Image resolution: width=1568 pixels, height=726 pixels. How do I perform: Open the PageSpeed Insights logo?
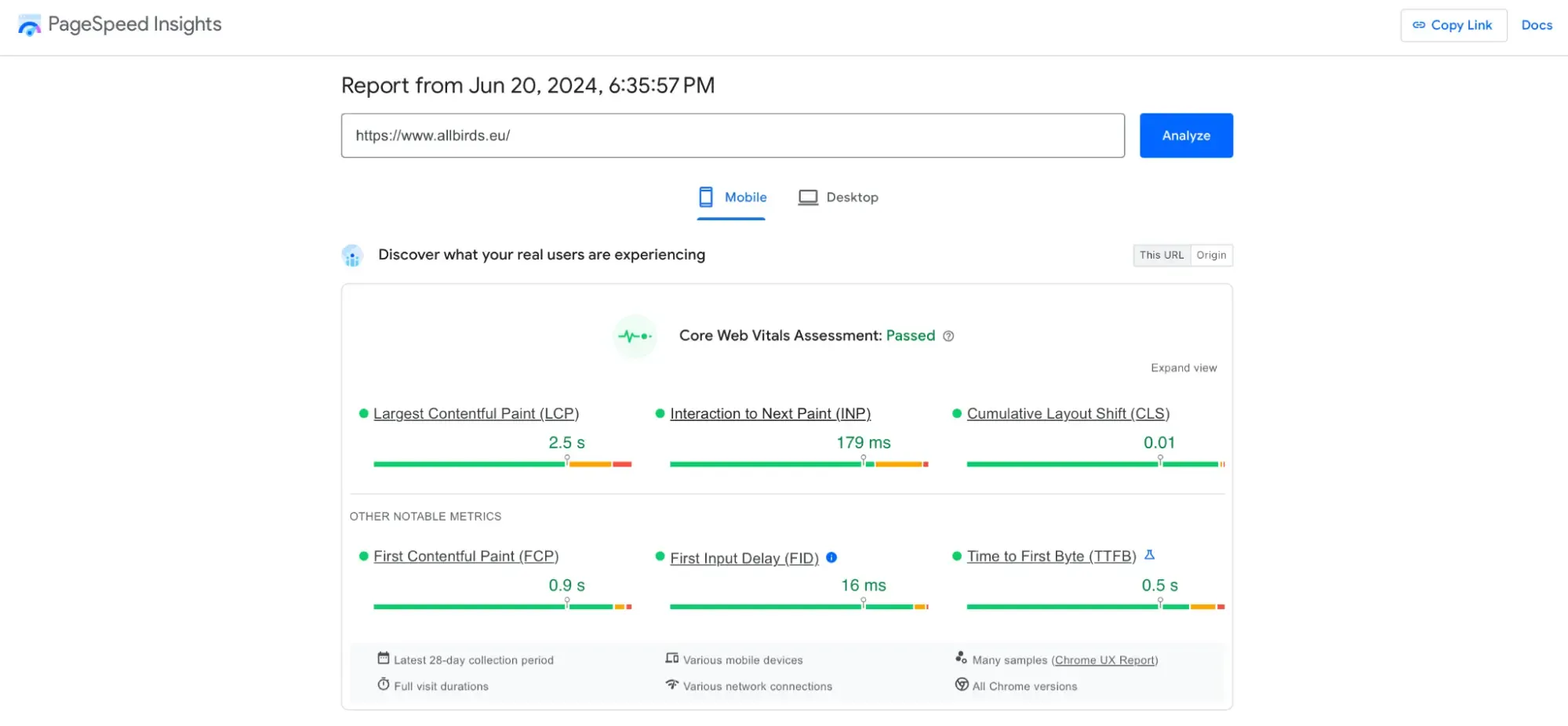pyautogui.click(x=119, y=24)
